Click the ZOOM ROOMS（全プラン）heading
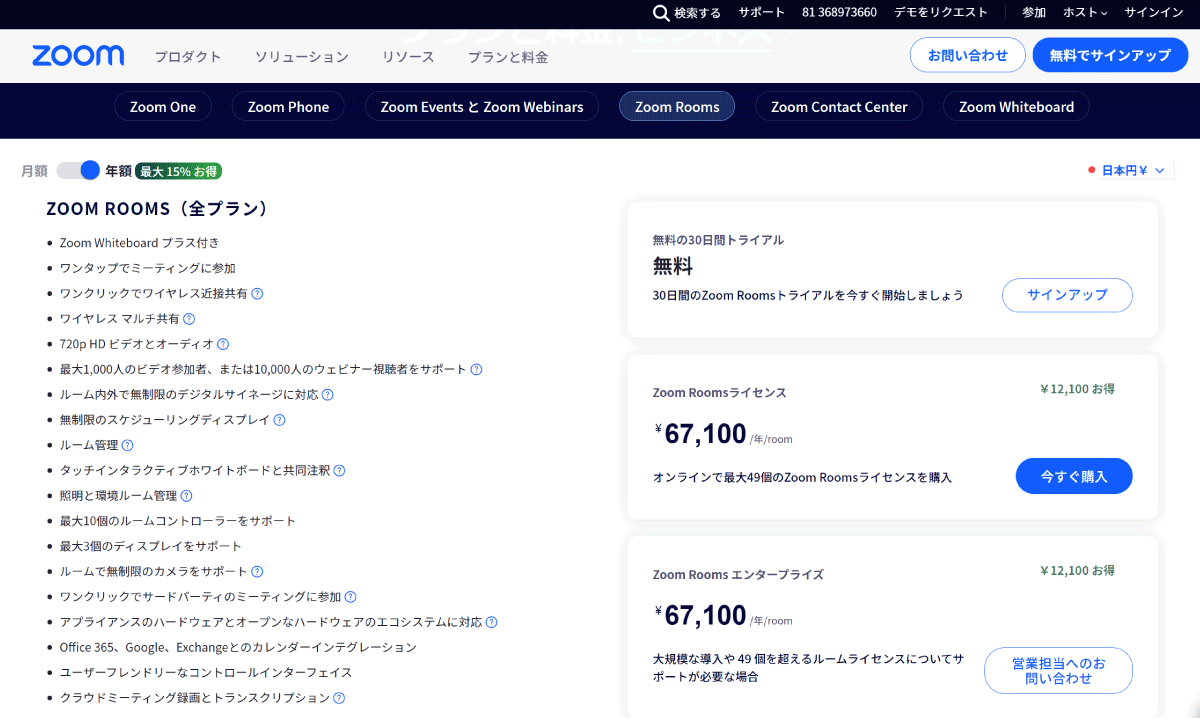The height and width of the screenshot is (720, 1200). [158, 209]
